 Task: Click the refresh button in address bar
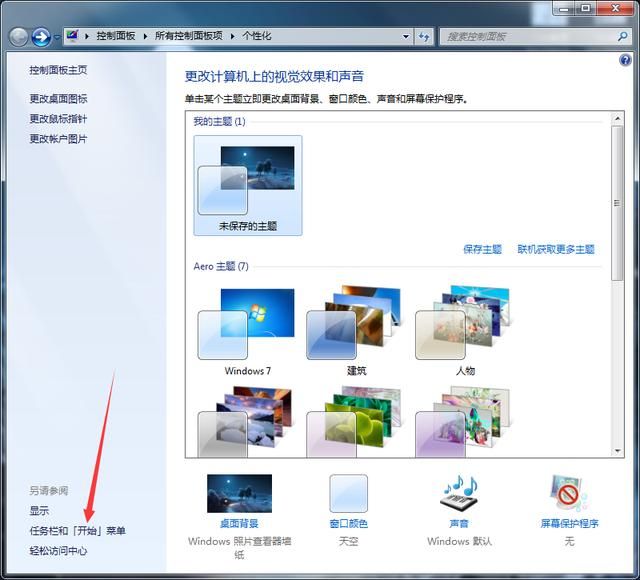424,37
